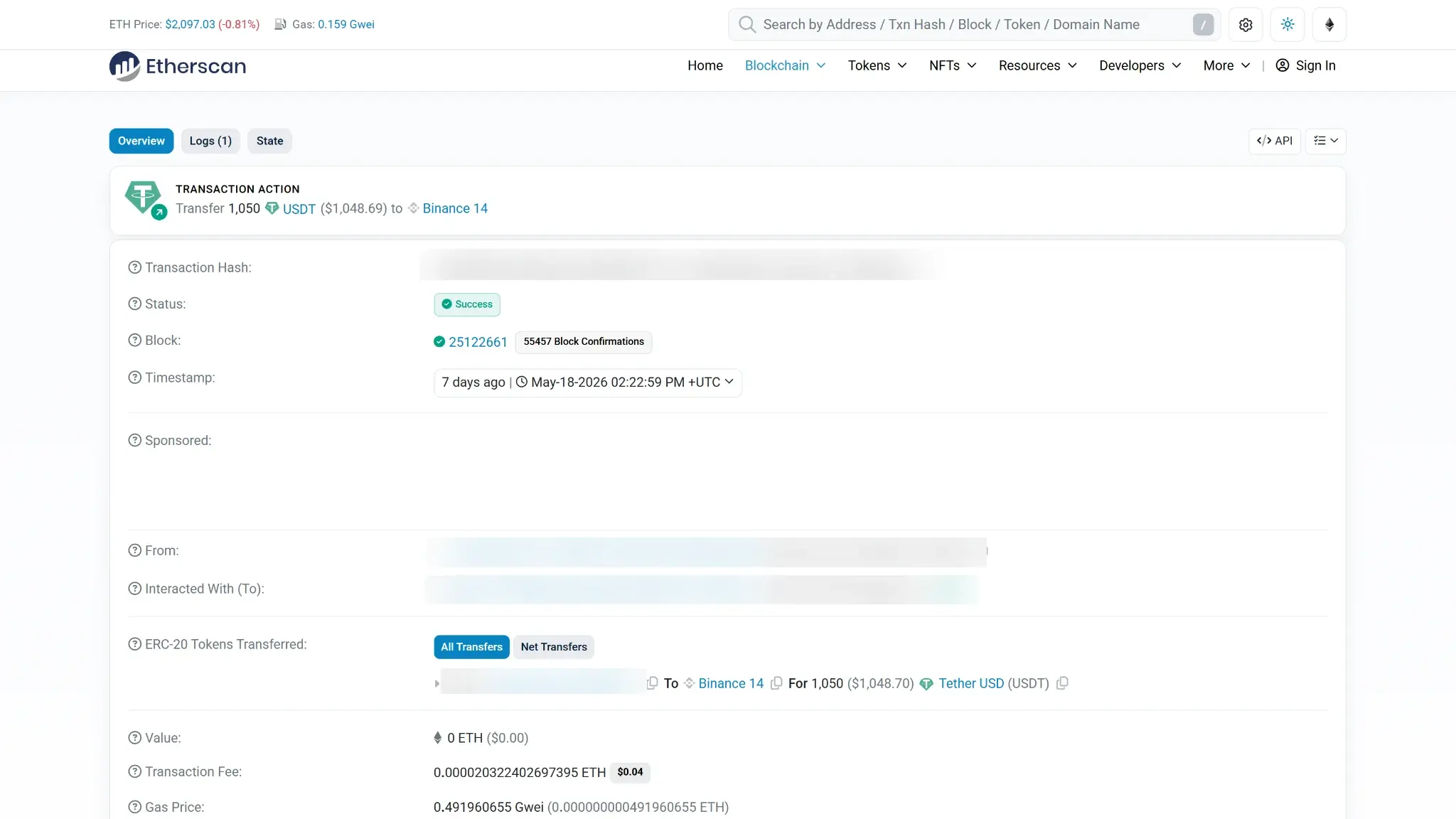Click help icon beside Value

pyautogui.click(x=134, y=738)
